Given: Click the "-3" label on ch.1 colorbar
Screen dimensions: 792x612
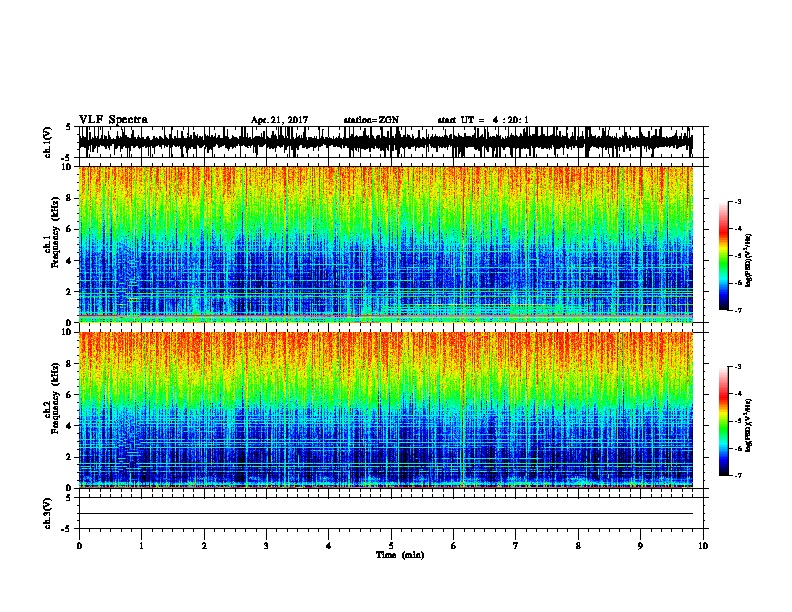Looking at the screenshot, I should point(737,202).
